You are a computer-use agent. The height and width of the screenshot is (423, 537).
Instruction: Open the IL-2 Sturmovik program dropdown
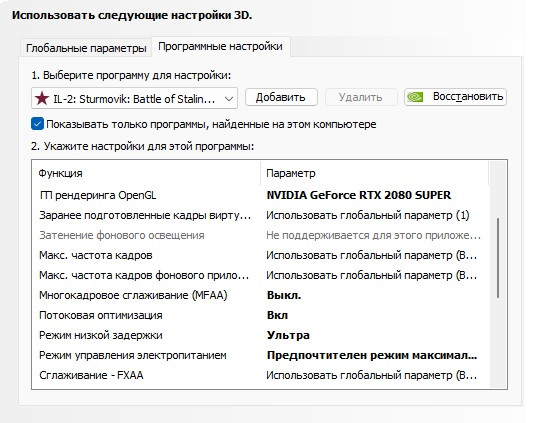tap(134, 98)
